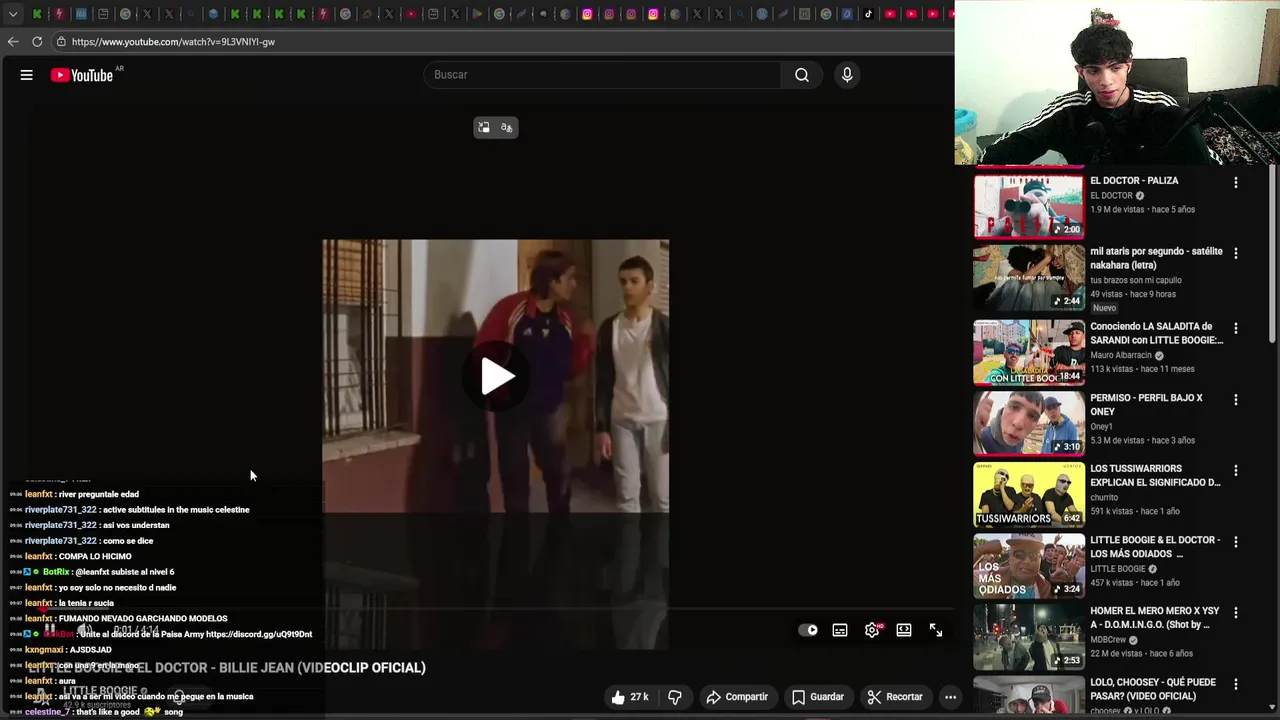Open title LITTLE BOOGIE & EL DOCTOR - LOS MÁS ODIADOS

coord(1155,546)
